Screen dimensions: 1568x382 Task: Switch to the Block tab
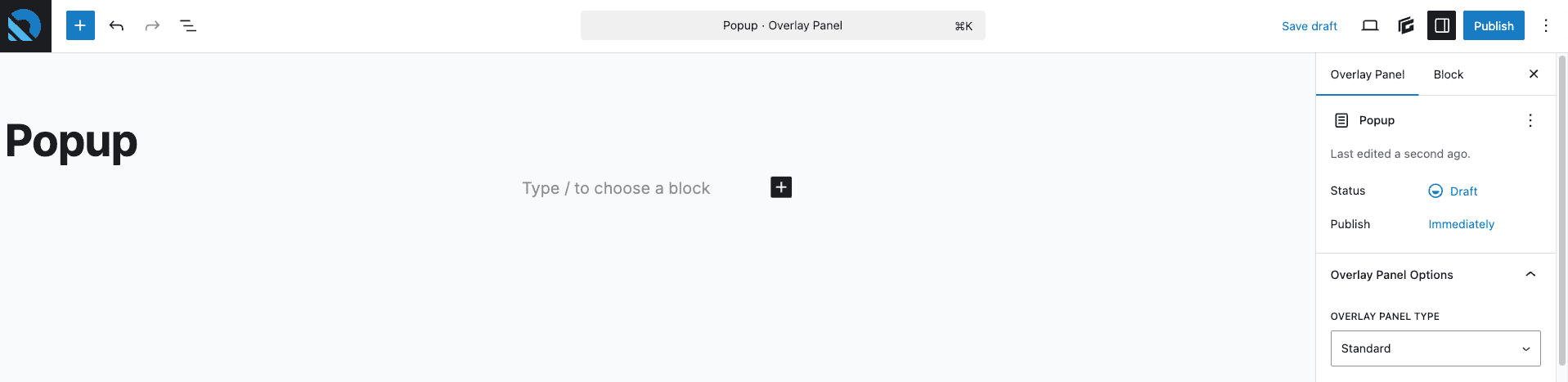[1449, 74]
